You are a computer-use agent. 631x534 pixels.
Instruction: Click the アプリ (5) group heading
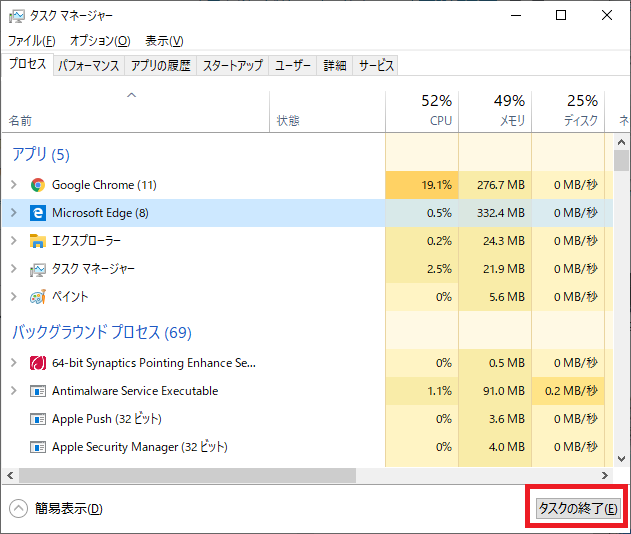point(41,155)
